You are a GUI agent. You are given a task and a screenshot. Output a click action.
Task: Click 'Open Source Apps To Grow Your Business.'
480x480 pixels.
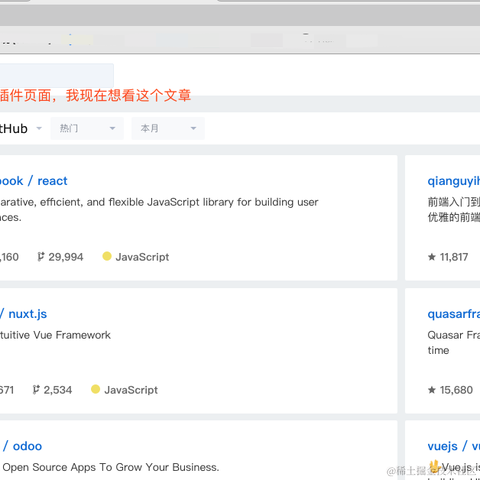111,467
